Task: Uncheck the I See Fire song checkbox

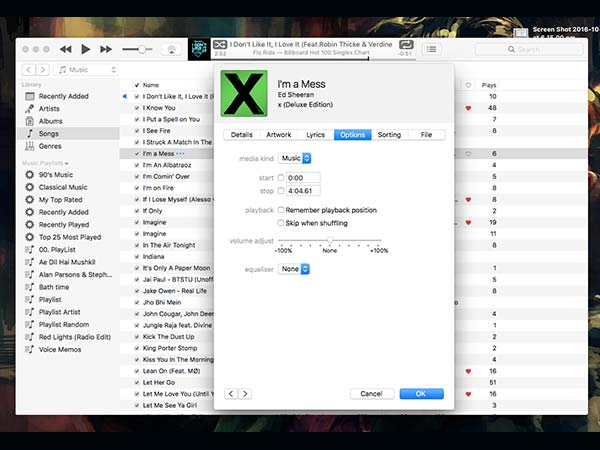Action: click(137, 131)
